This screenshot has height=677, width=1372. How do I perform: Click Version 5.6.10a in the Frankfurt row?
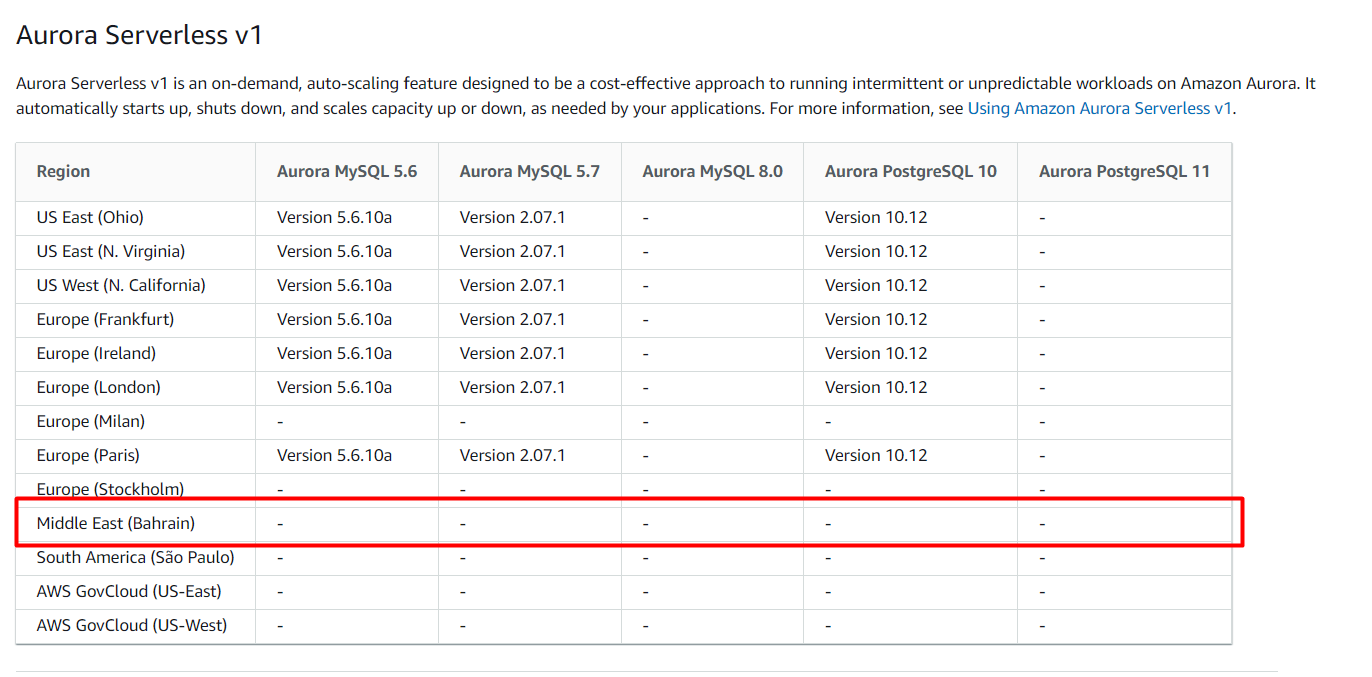(x=334, y=319)
